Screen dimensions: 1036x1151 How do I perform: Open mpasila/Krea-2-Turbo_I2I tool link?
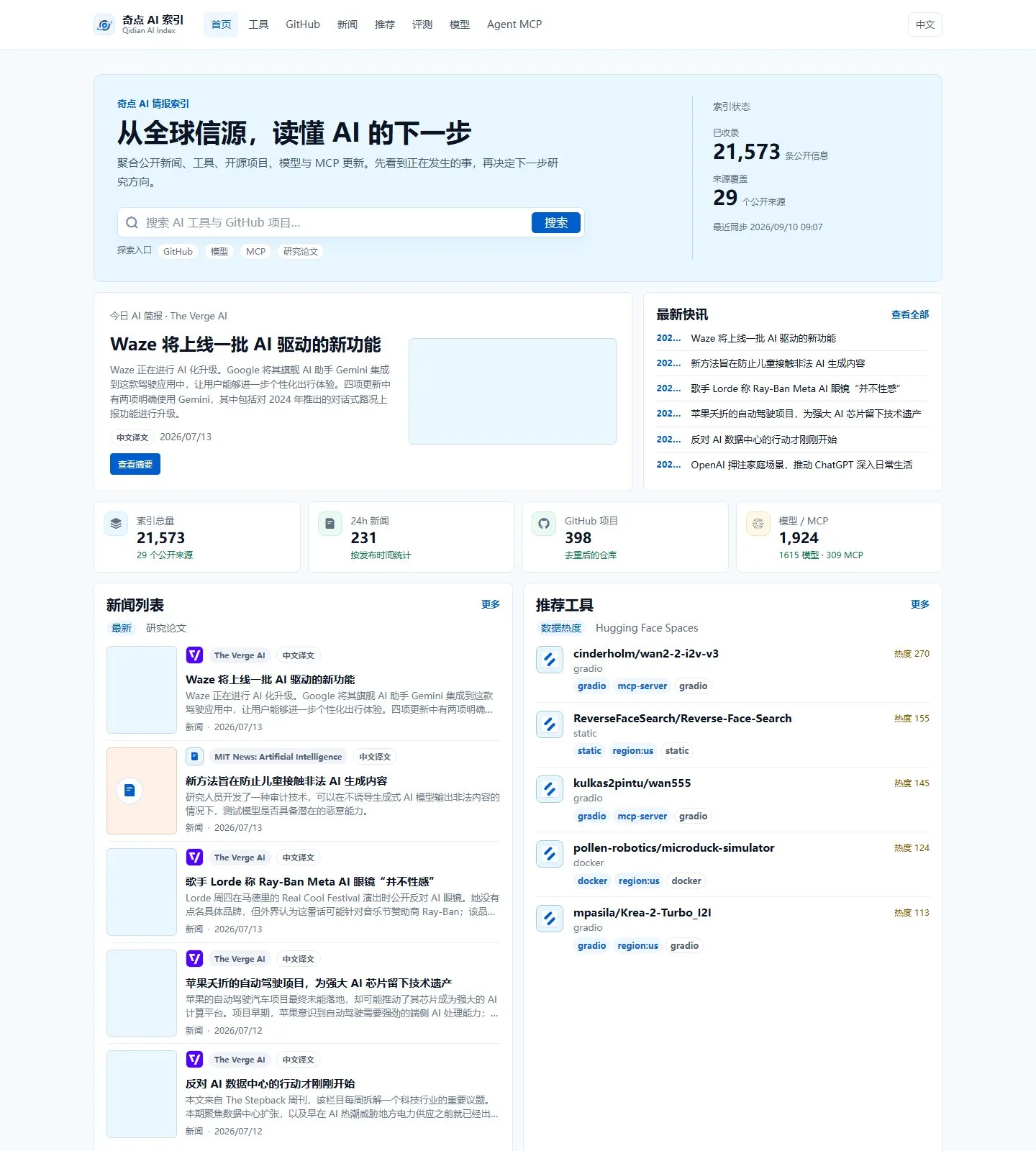click(x=642, y=913)
